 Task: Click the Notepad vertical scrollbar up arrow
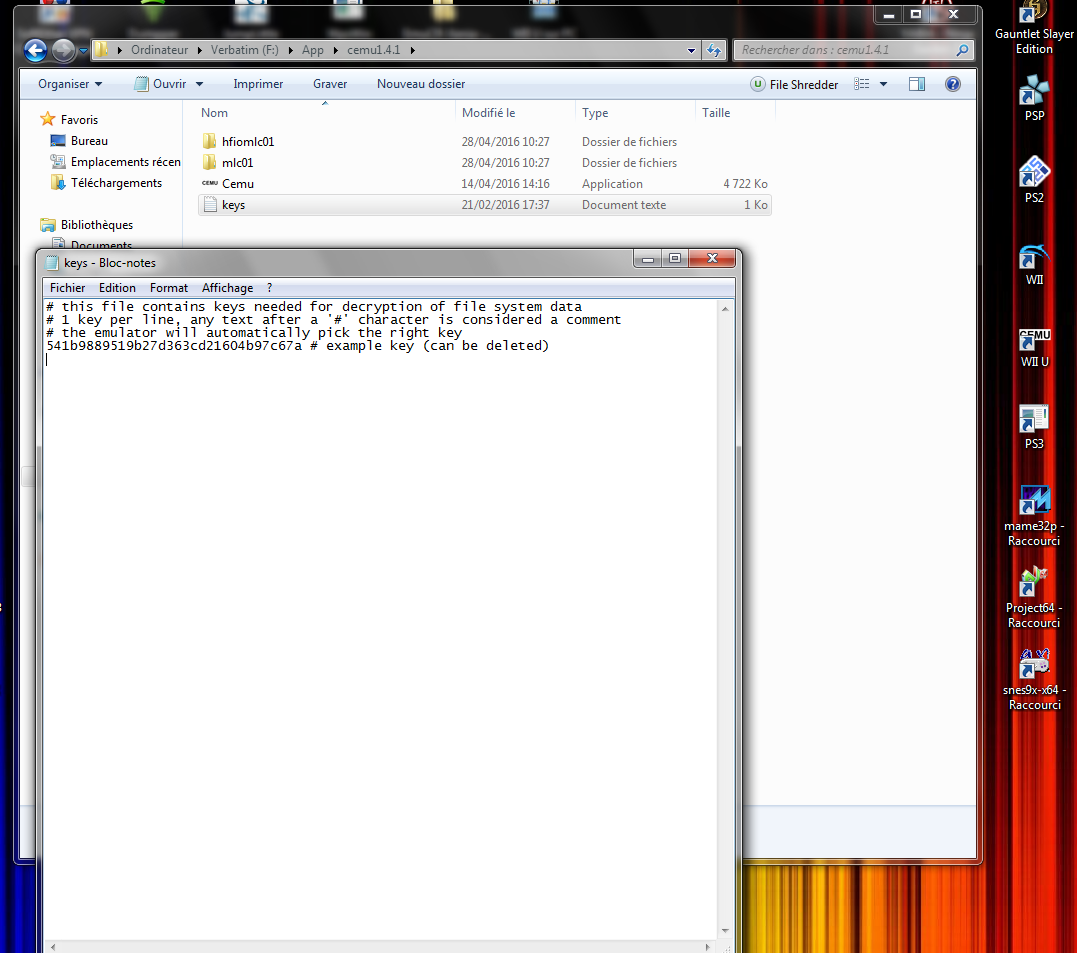tap(725, 309)
